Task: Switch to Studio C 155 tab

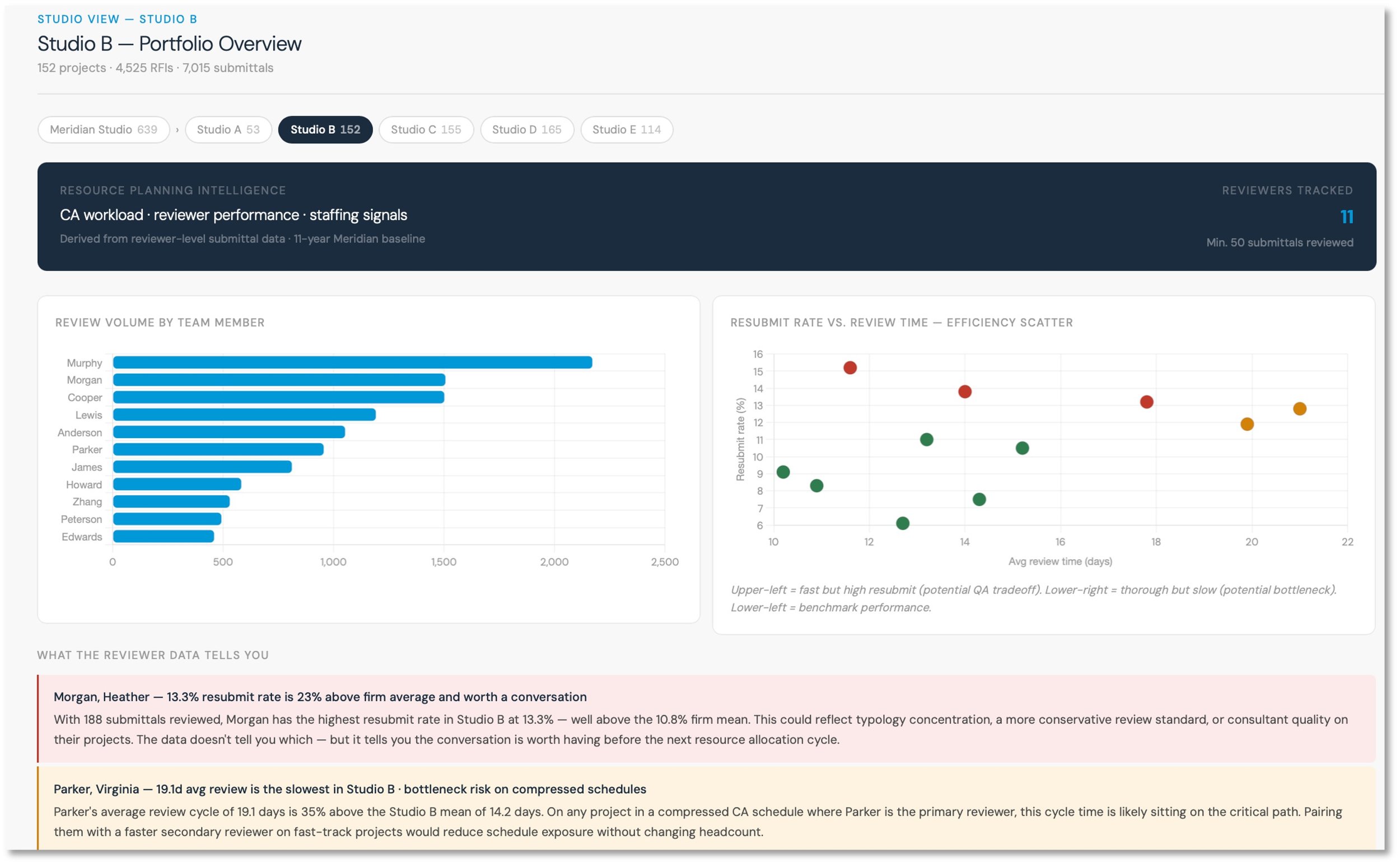Action: (x=427, y=130)
